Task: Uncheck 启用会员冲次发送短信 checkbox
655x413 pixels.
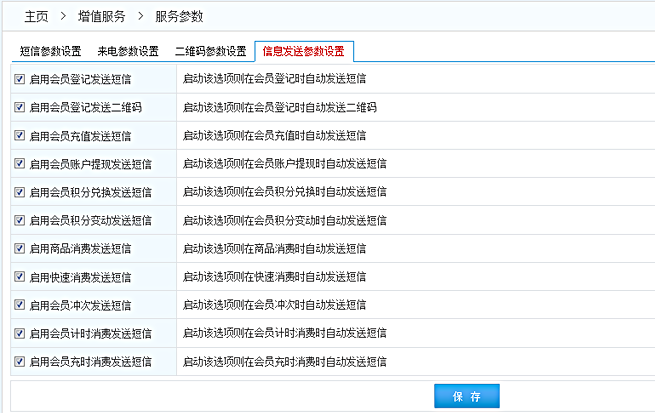Action: tap(20, 305)
